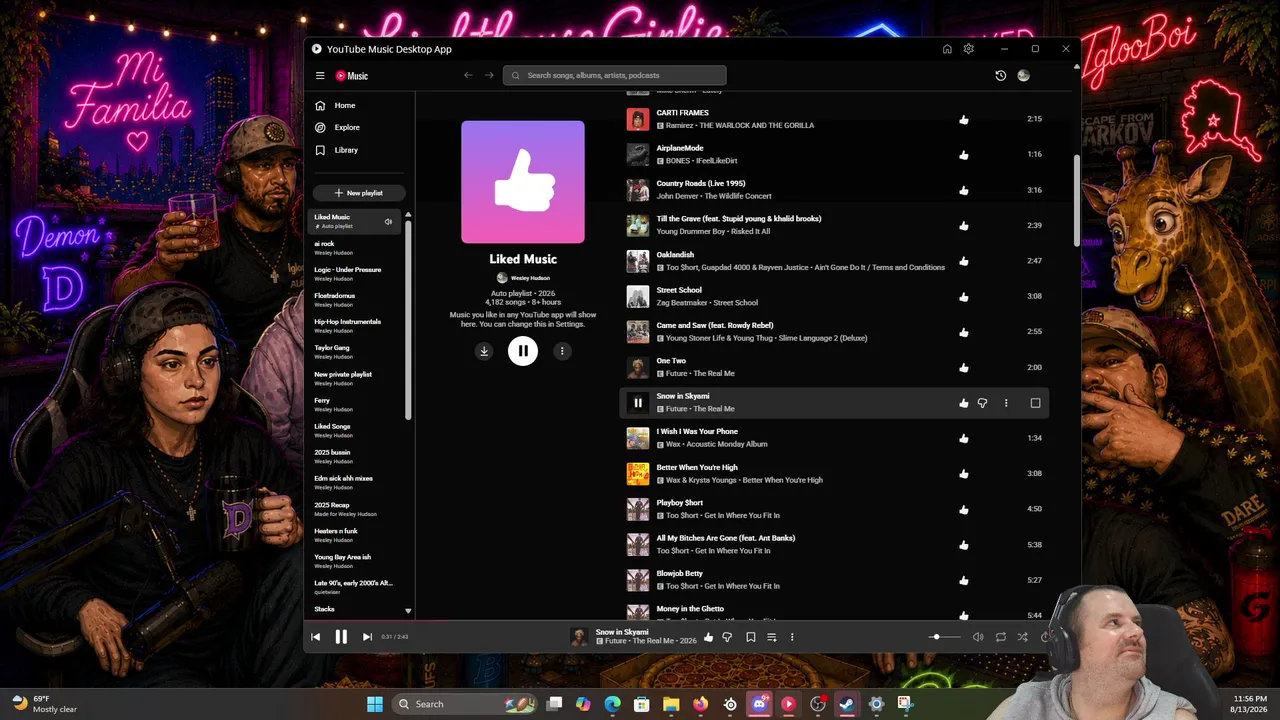Select the Snow in Skyami row checkbox
Viewport: 1280px width, 720px height.
click(x=1035, y=403)
